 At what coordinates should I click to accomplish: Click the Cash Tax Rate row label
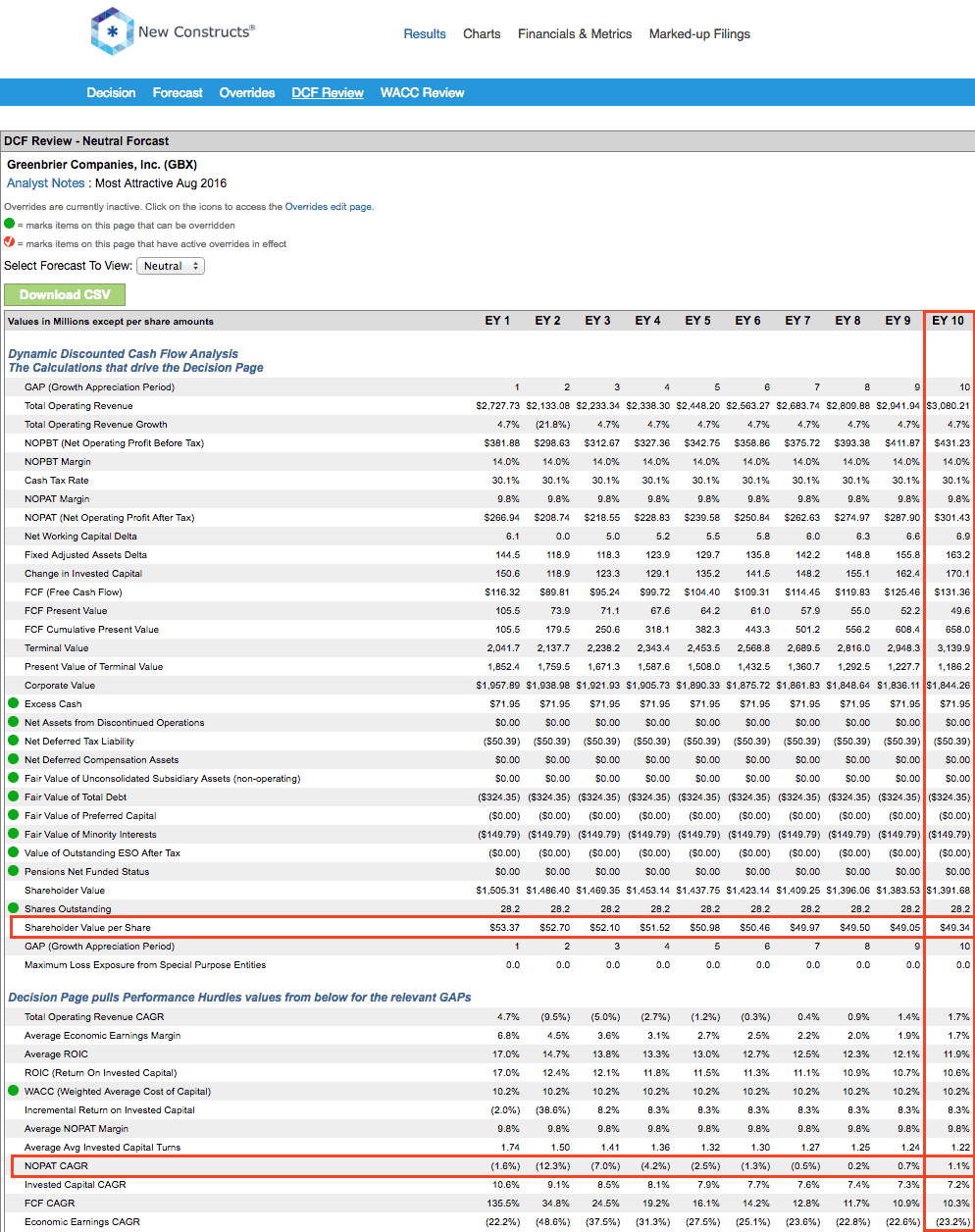pos(57,480)
